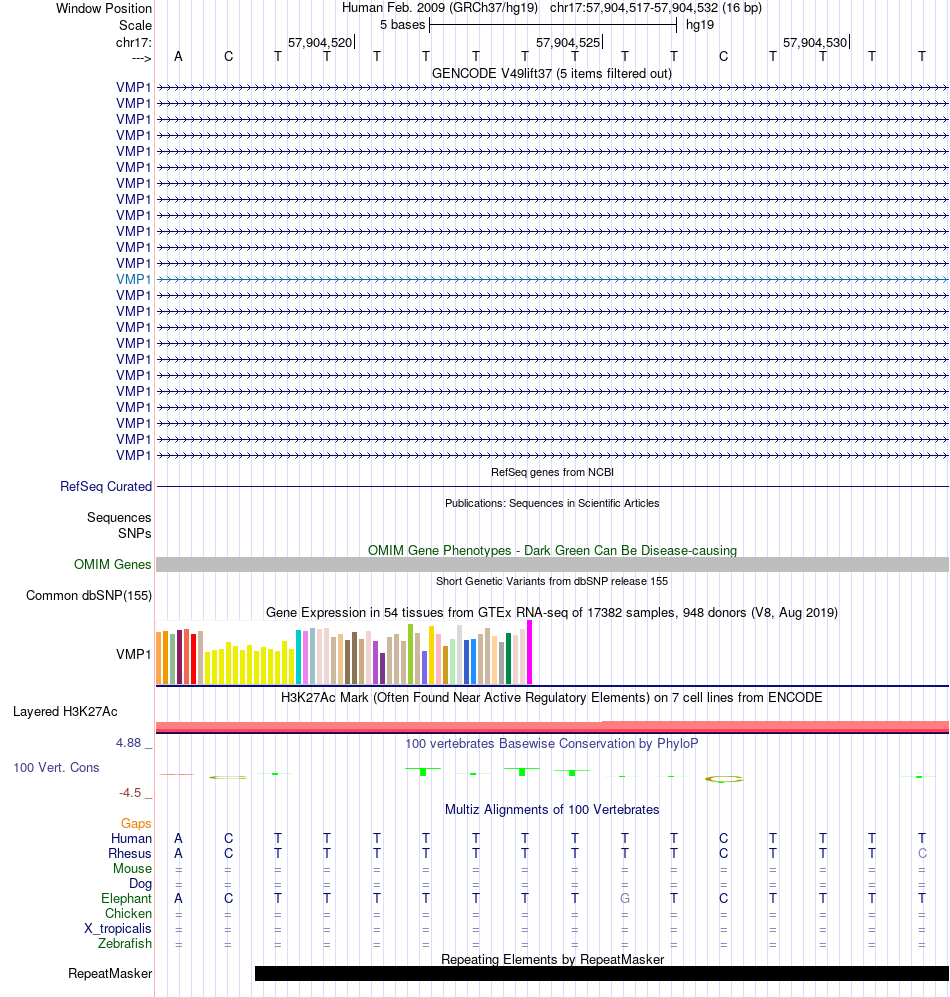Click the 57,904,520 ruler position marker
Viewport: 950px width, 997px height.
click(320, 43)
